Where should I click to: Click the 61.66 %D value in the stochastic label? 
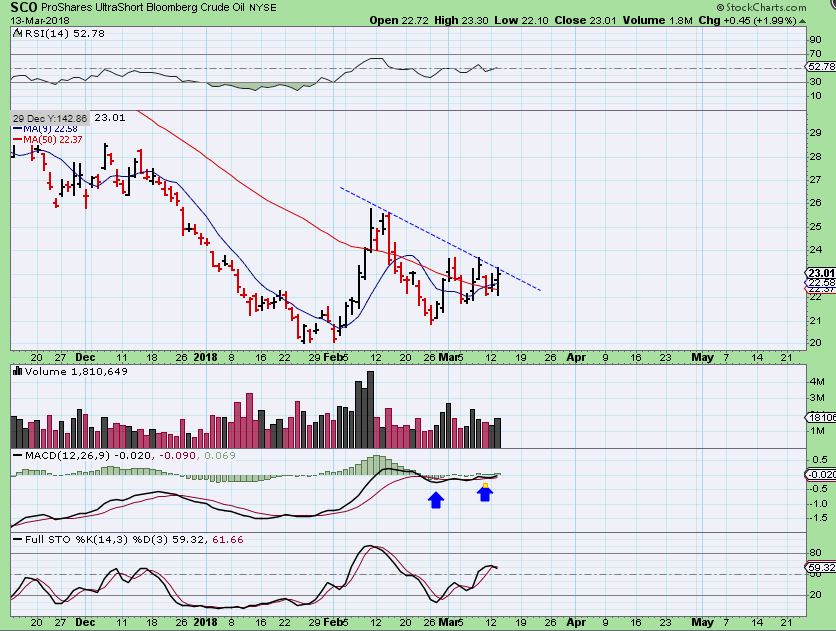point(228,540)
